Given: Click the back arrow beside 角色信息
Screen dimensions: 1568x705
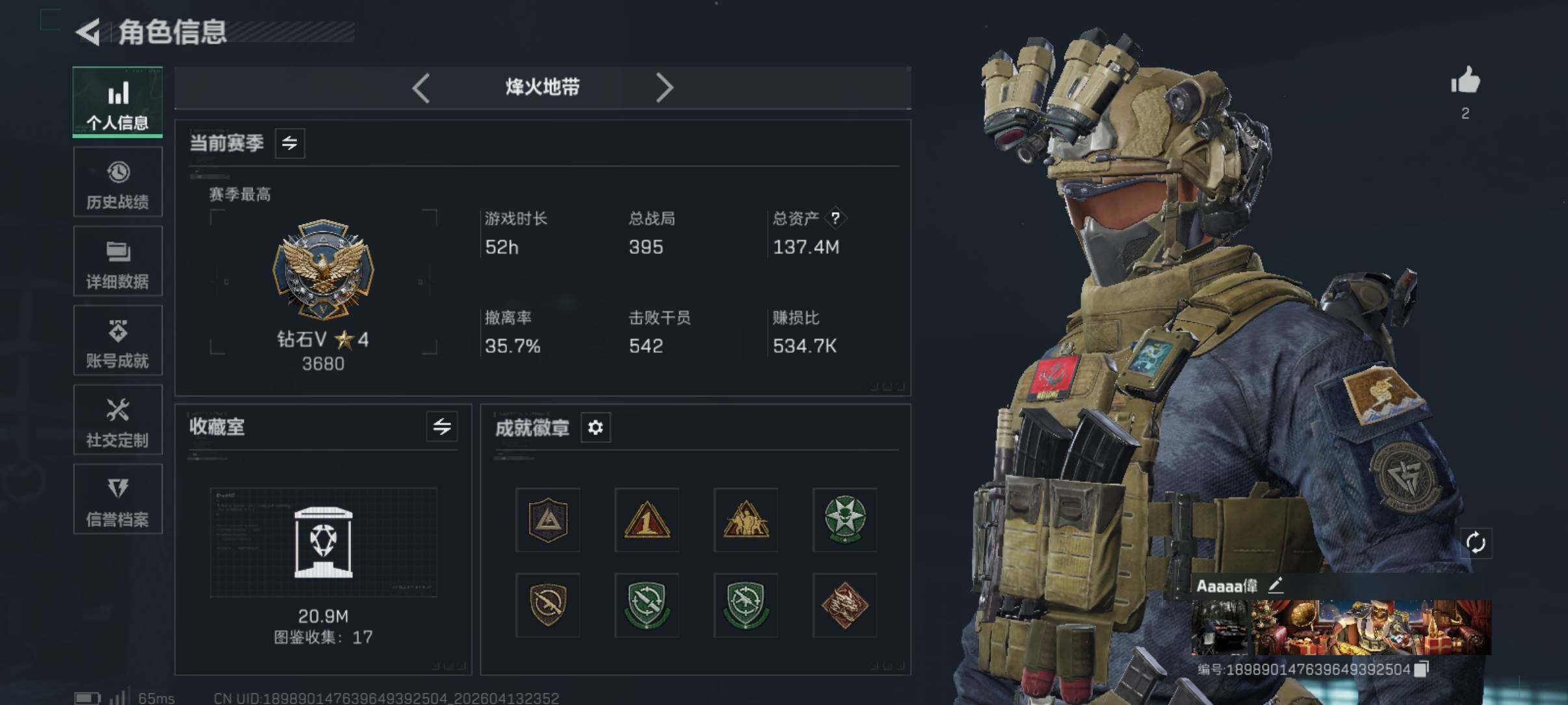Looking at the screenshot, I should (x=88, y=32).
